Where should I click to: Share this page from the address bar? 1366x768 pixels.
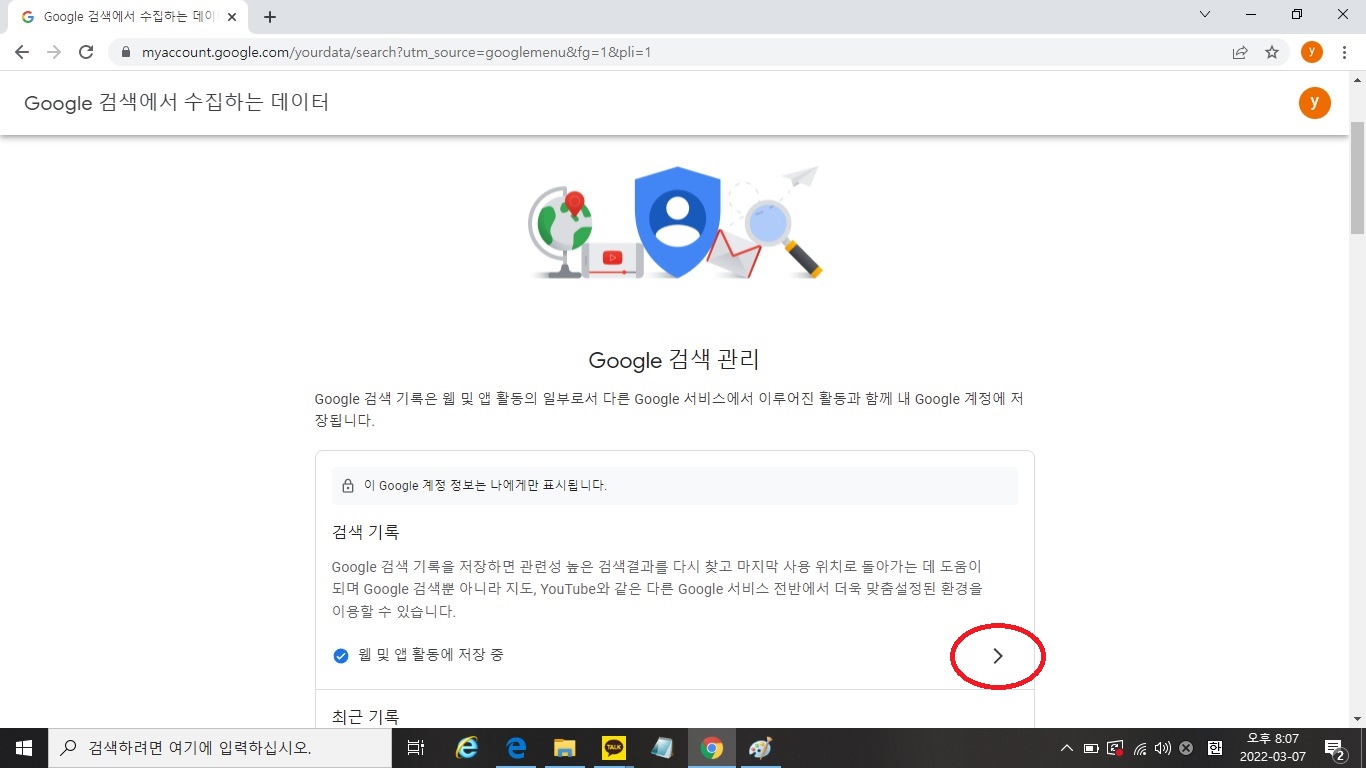tap(1240, 52)
